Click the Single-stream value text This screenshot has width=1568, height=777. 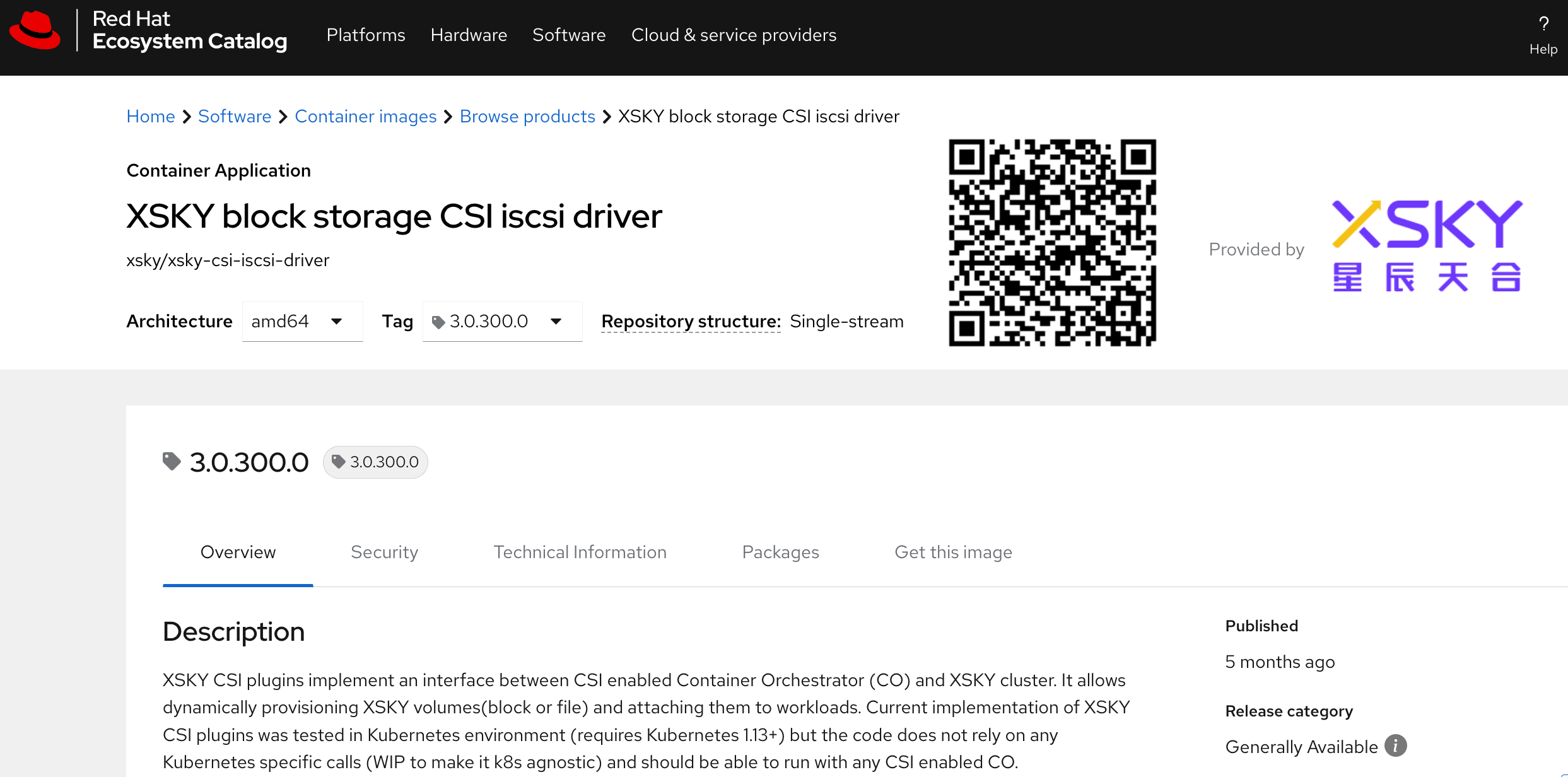(x=846, y=322)
